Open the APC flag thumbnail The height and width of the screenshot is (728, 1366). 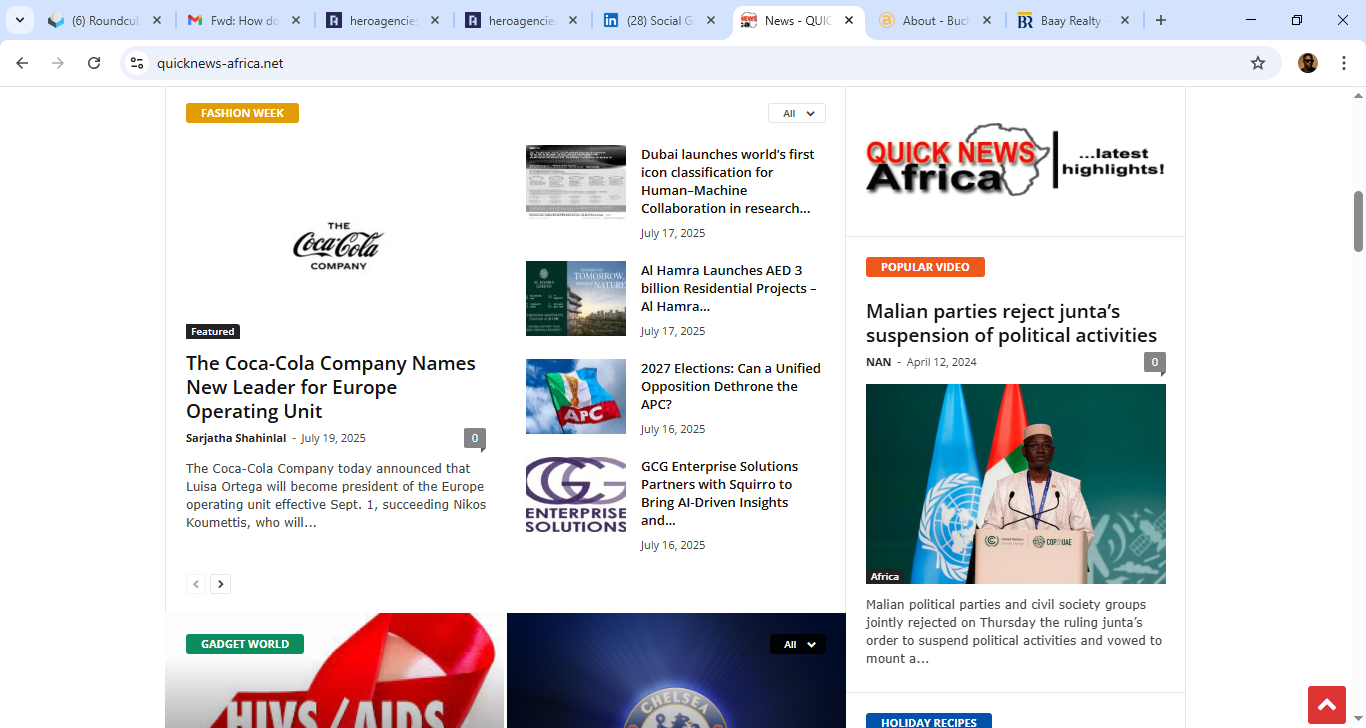[576, 396]
